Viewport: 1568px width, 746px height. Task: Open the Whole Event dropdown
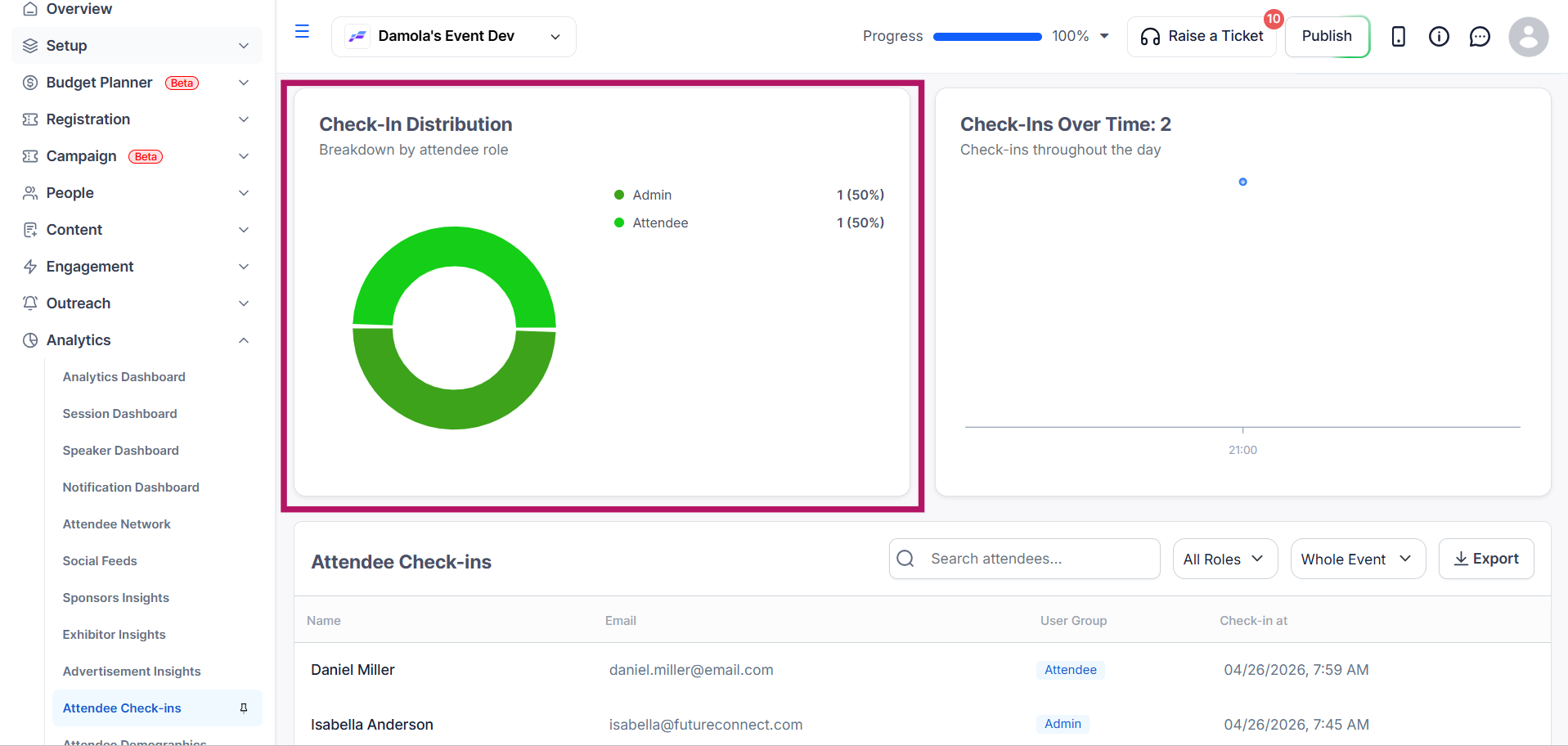coord(1358,559)
